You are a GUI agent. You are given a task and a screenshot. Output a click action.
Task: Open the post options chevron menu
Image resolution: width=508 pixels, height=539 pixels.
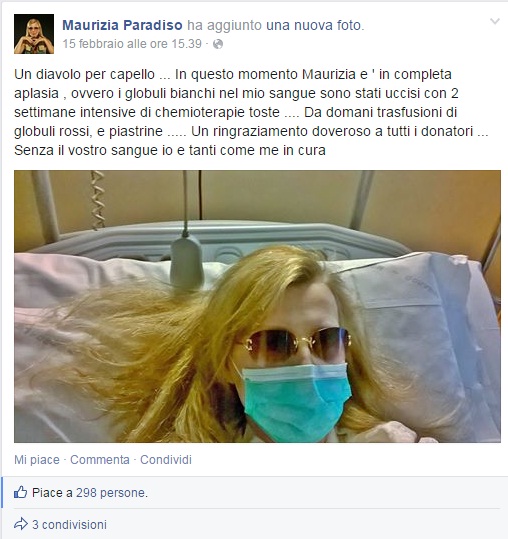pyautogui.click(x=495, y=21)
